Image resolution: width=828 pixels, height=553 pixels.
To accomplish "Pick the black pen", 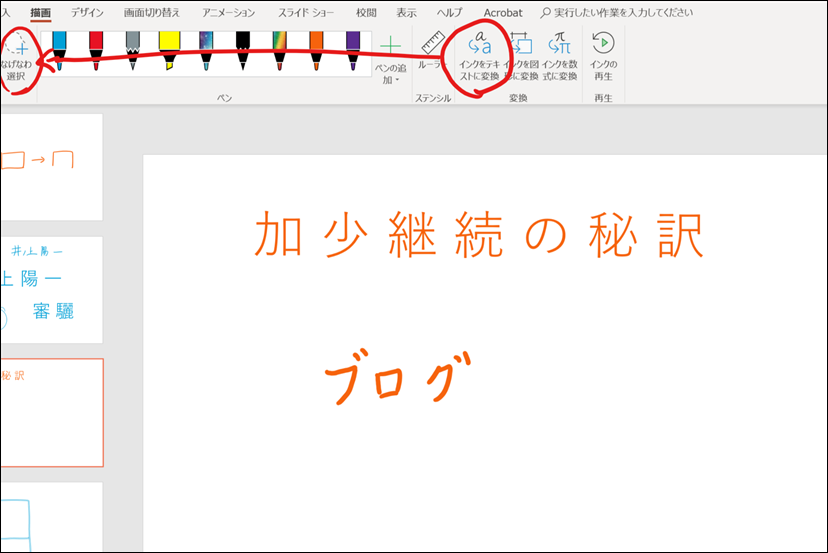I will 242,51.
